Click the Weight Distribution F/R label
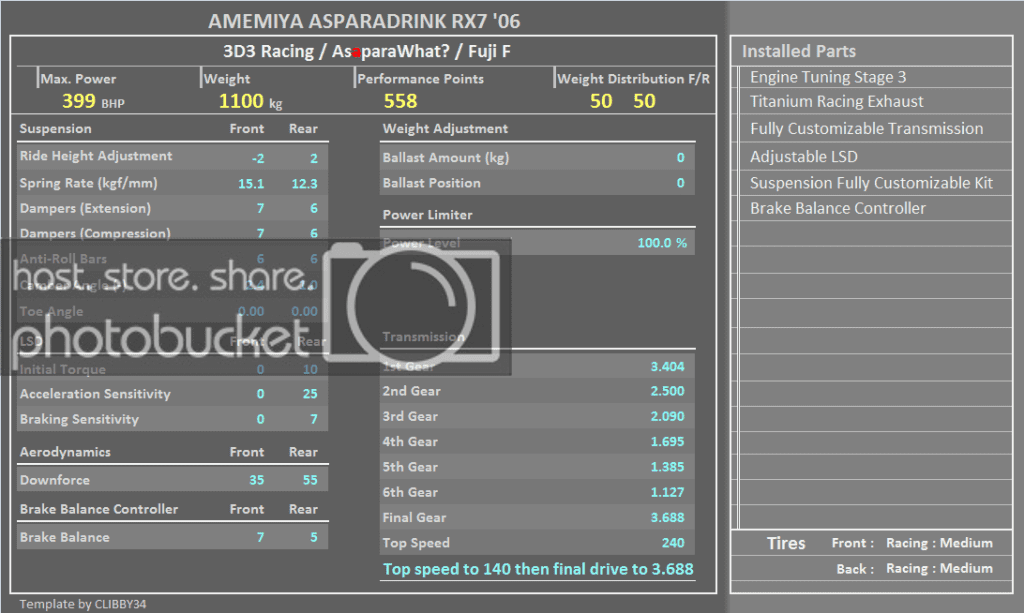Image resolution: width=1024 pixels, height=613 pixels. (x=633, y=79)
